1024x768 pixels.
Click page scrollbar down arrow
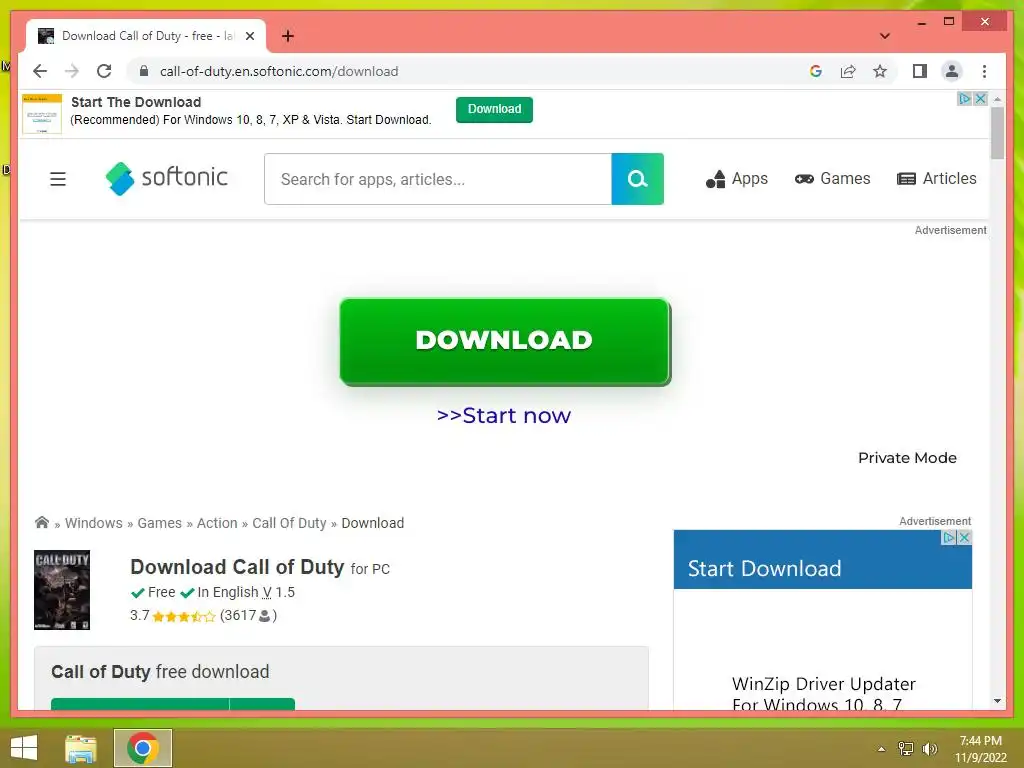pyautogui.click(x=997, y=701)
